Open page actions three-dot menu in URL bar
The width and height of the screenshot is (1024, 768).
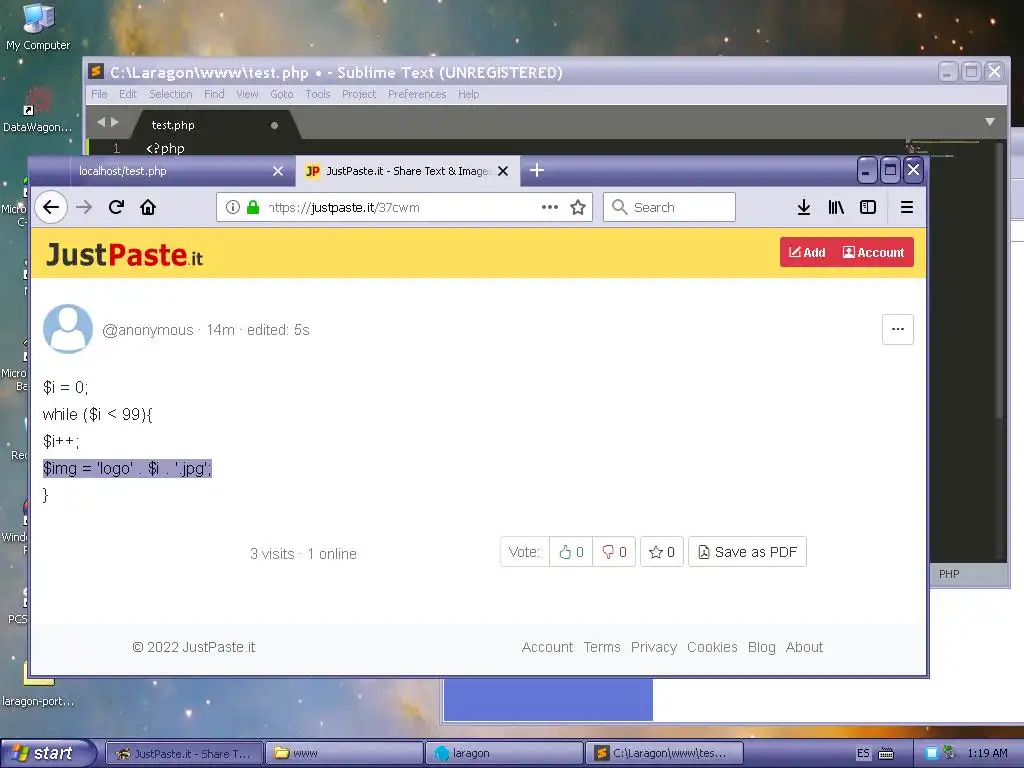tap(550, 207)
